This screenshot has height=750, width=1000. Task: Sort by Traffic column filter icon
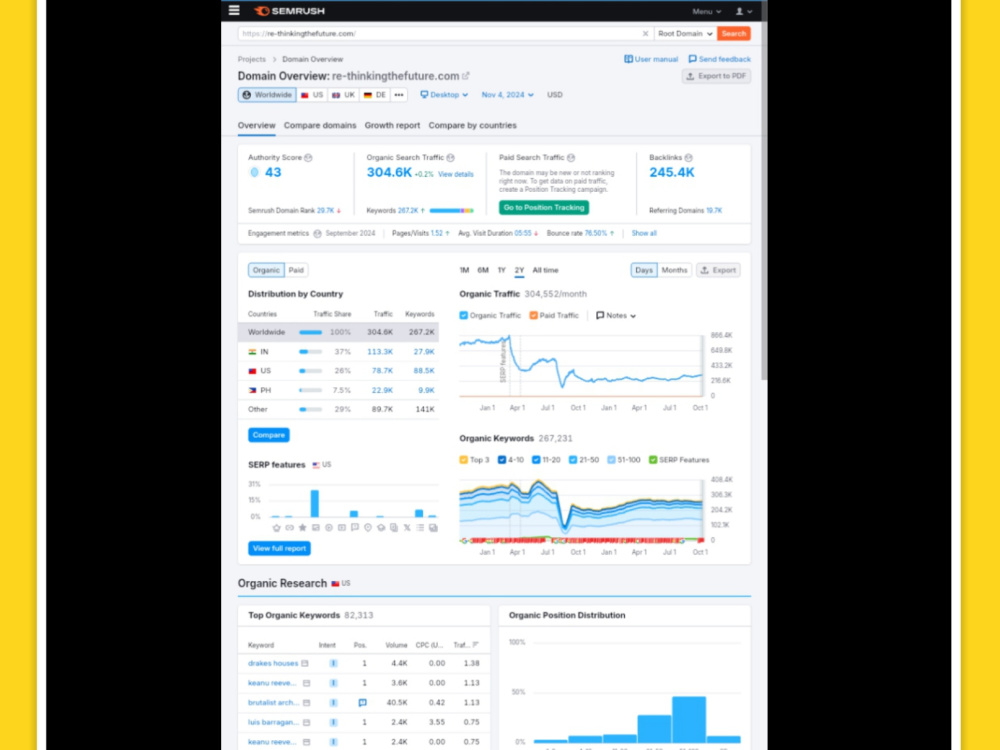click(x=475, y=645)
